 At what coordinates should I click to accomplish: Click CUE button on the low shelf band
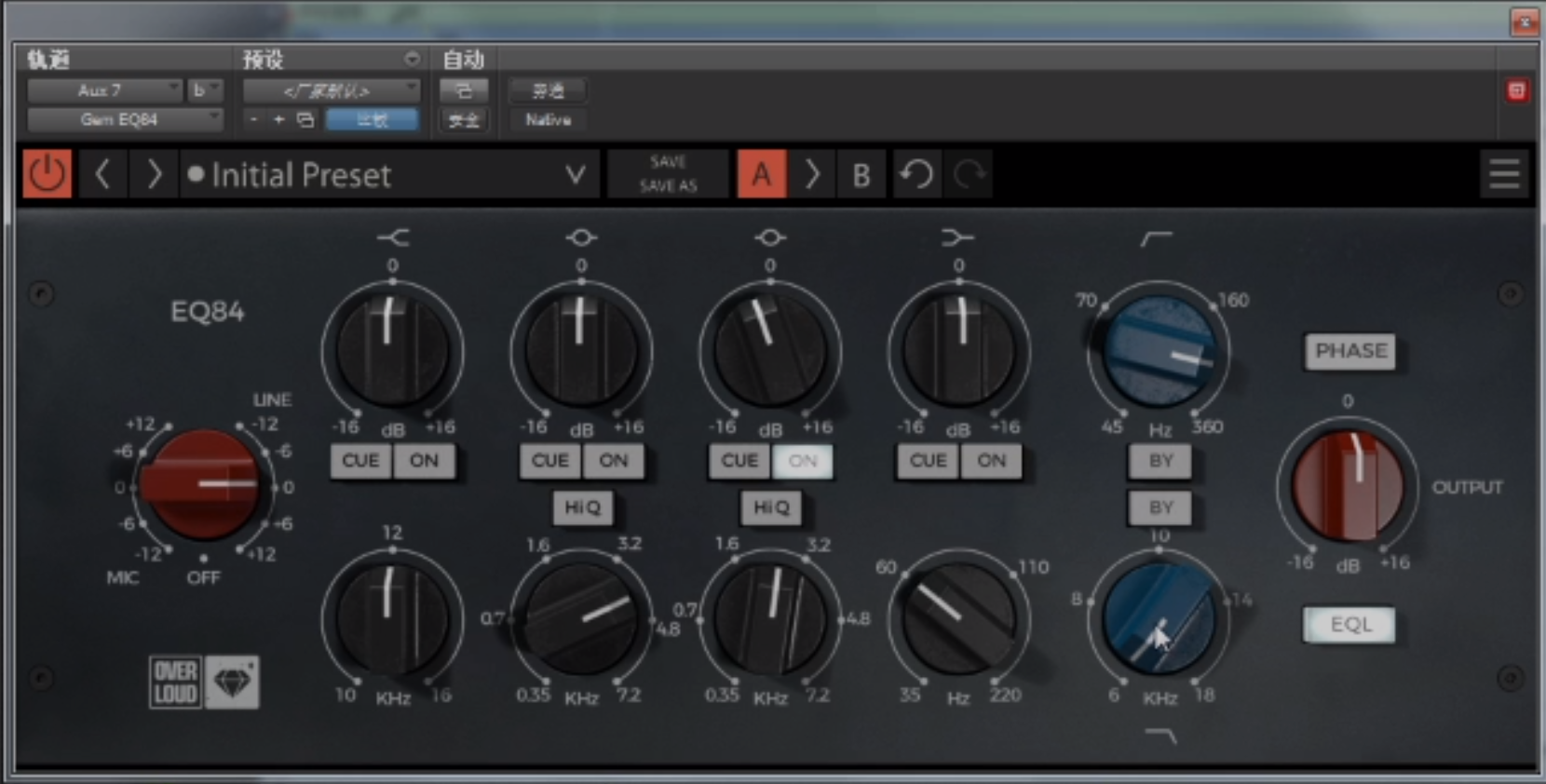[928, 461]
